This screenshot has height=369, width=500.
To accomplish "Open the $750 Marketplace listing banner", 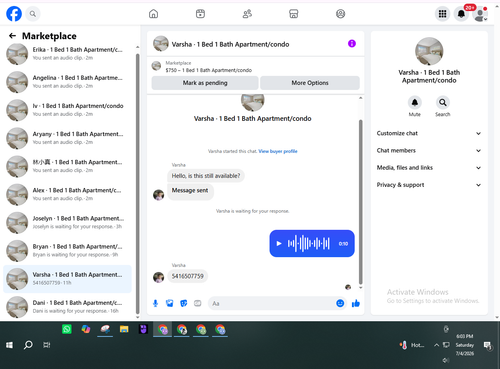I will [x=255, y=66].
